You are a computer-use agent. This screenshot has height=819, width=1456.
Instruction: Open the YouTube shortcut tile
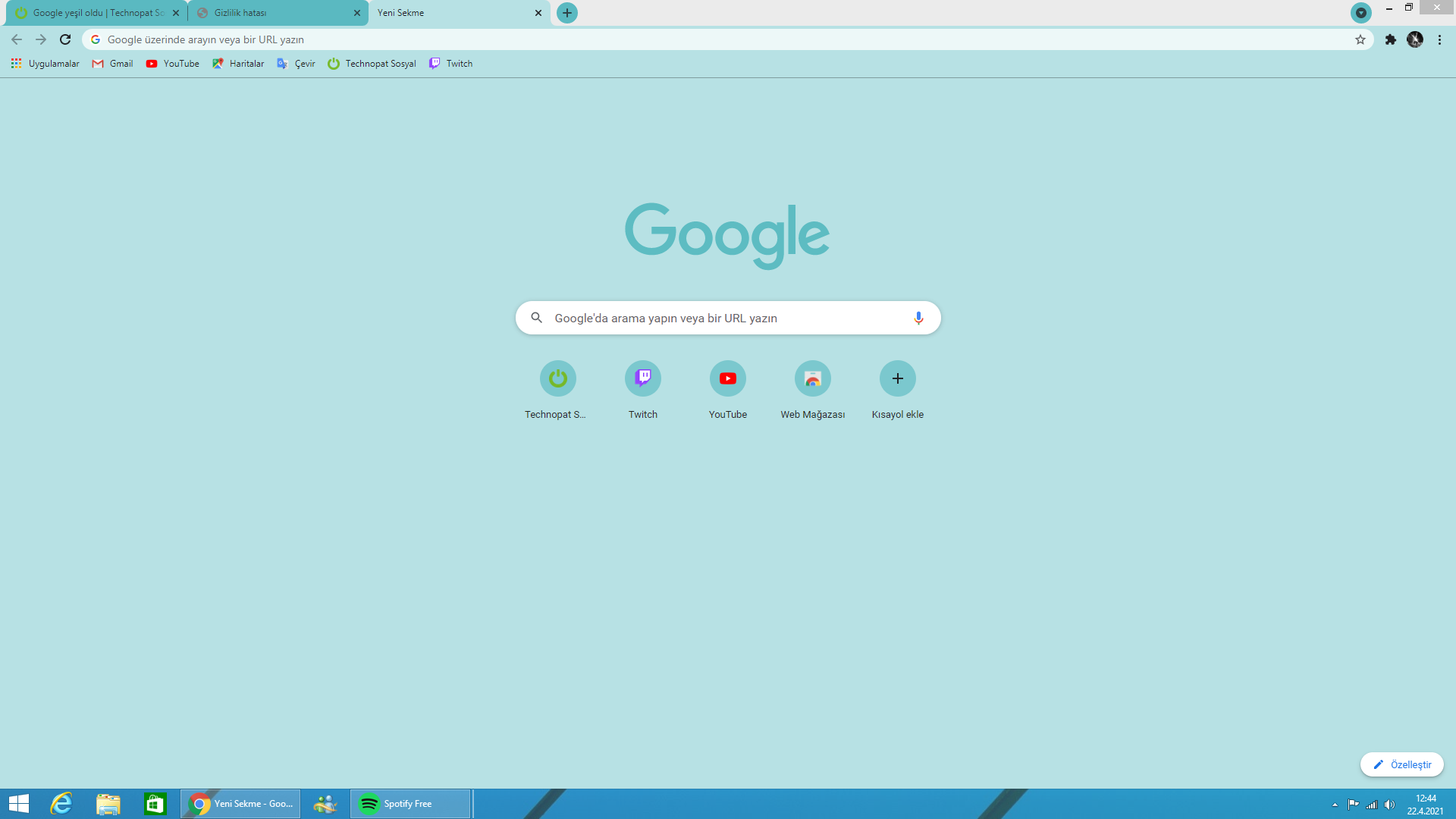tap(727, 378)
